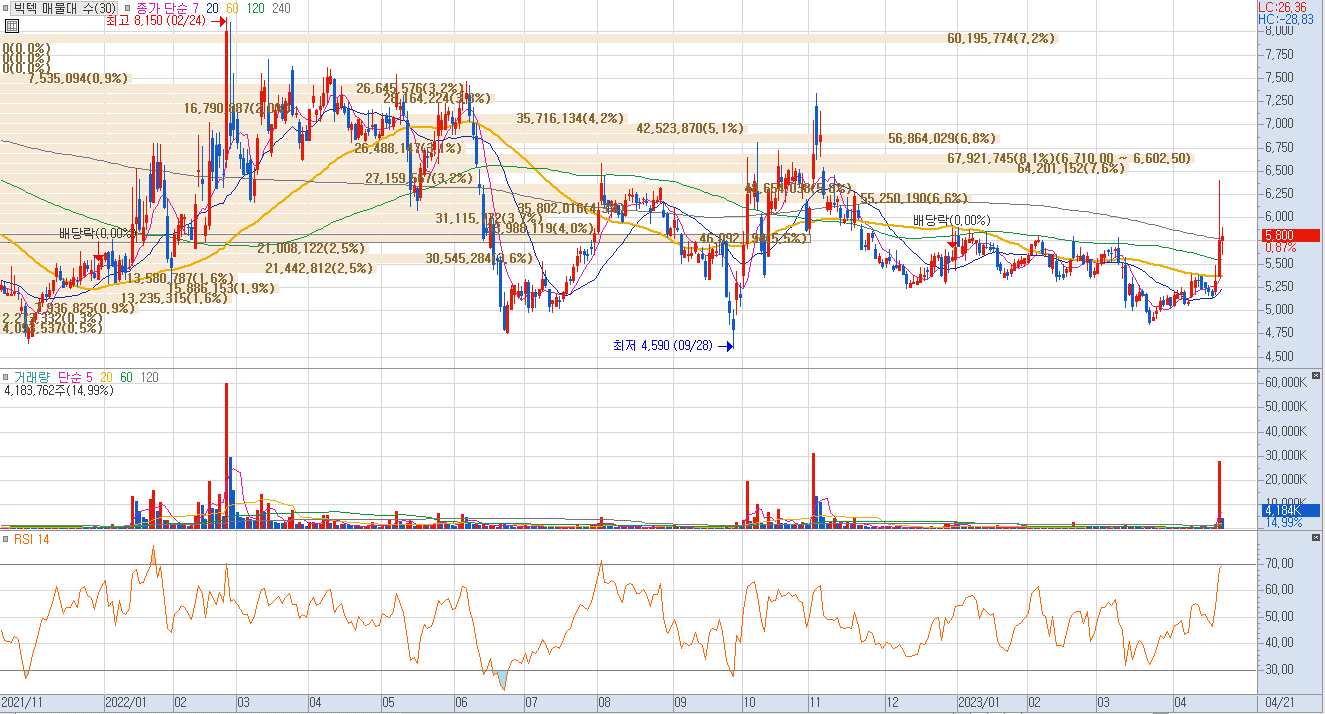
Task: Toggle the square marker beside RSI 14
Action: (6, 540)
